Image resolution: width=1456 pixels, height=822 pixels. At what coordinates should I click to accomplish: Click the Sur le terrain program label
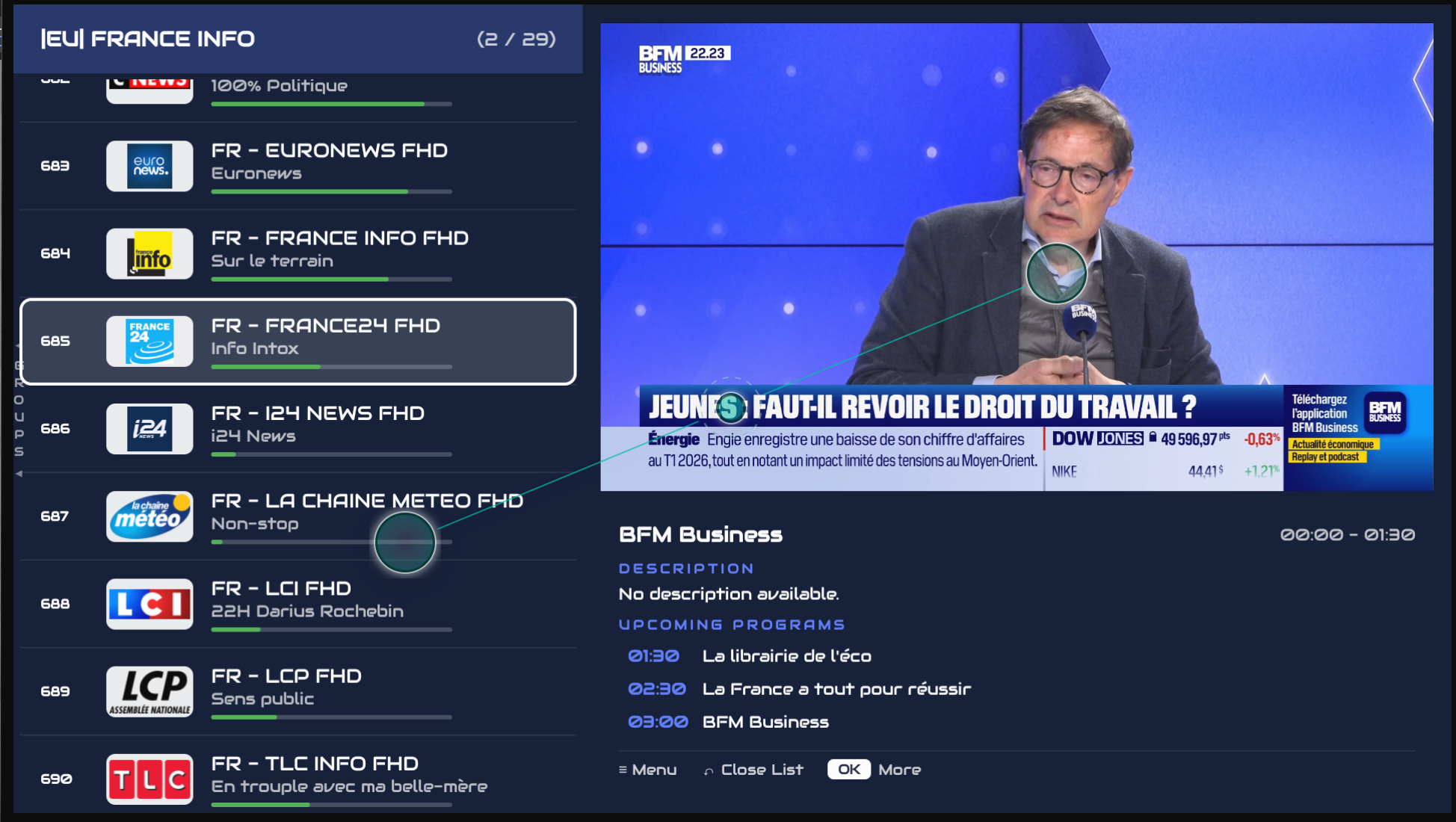pyautogui.click(x=272, y=262)
